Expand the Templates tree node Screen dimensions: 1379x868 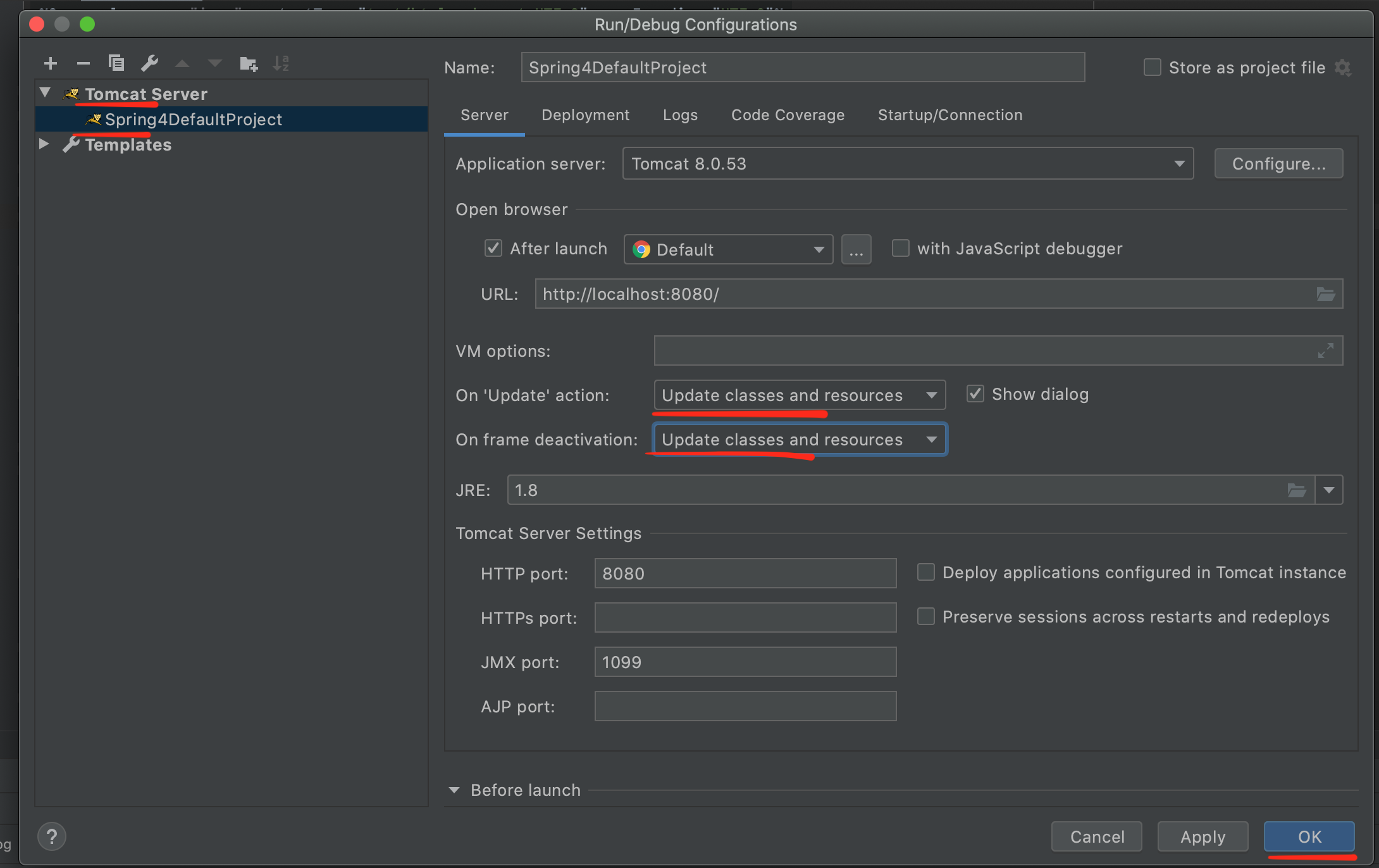pos(44,144)
